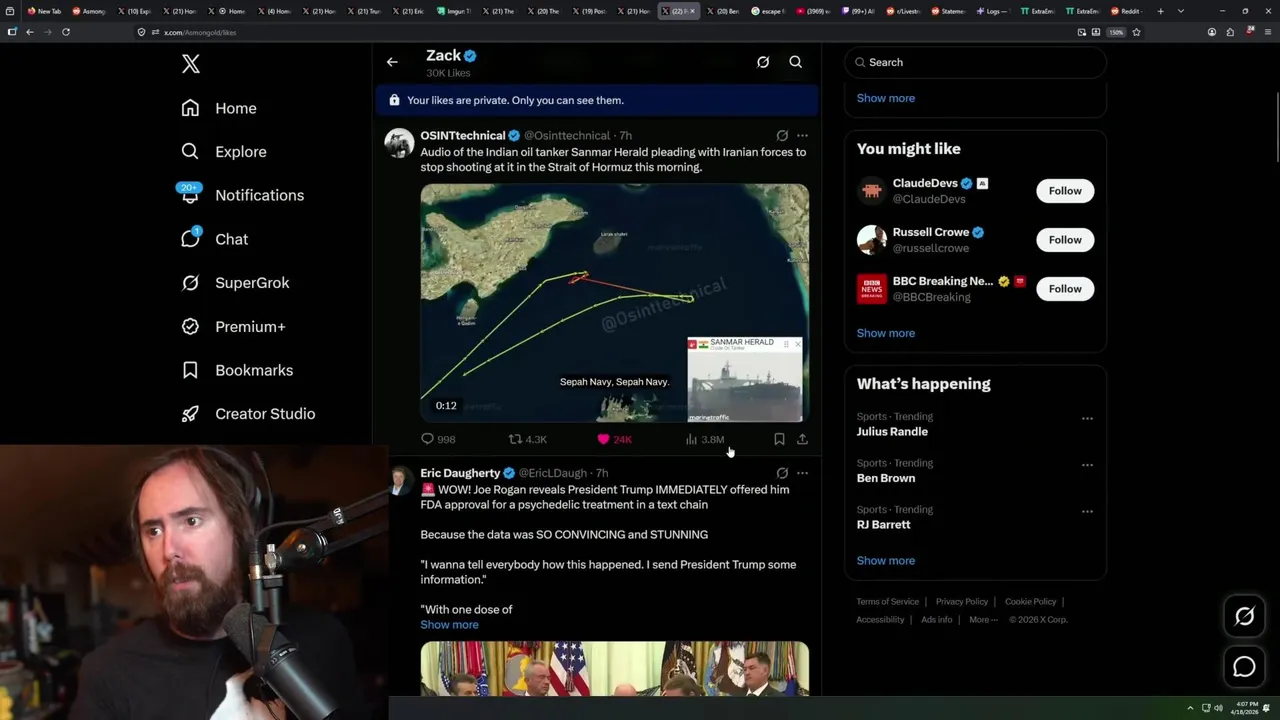Open the Home page from the sidebar

pyautogui.click(x=219, y=108)
